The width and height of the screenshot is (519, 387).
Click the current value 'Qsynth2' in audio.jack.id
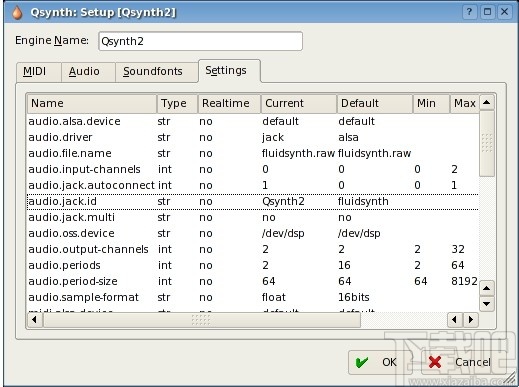[x=283, y=202]
